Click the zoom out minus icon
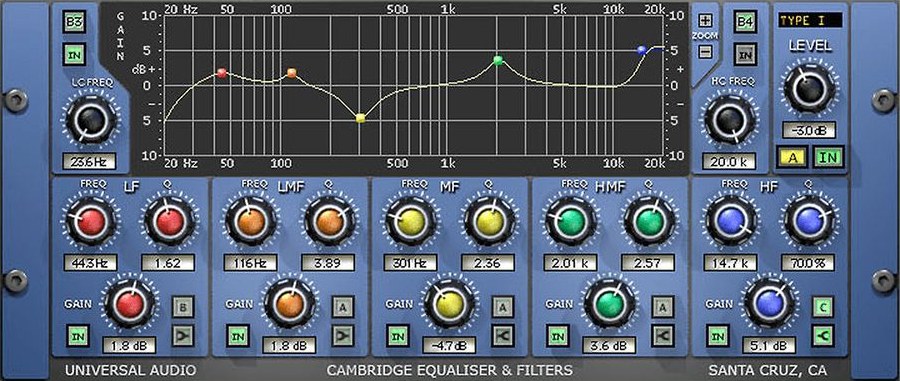The height and width of the screenshot is (381, 900). point(705,51)
